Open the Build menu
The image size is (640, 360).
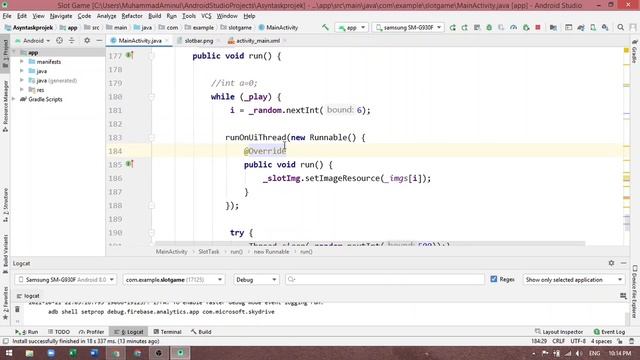coord(155,16)
